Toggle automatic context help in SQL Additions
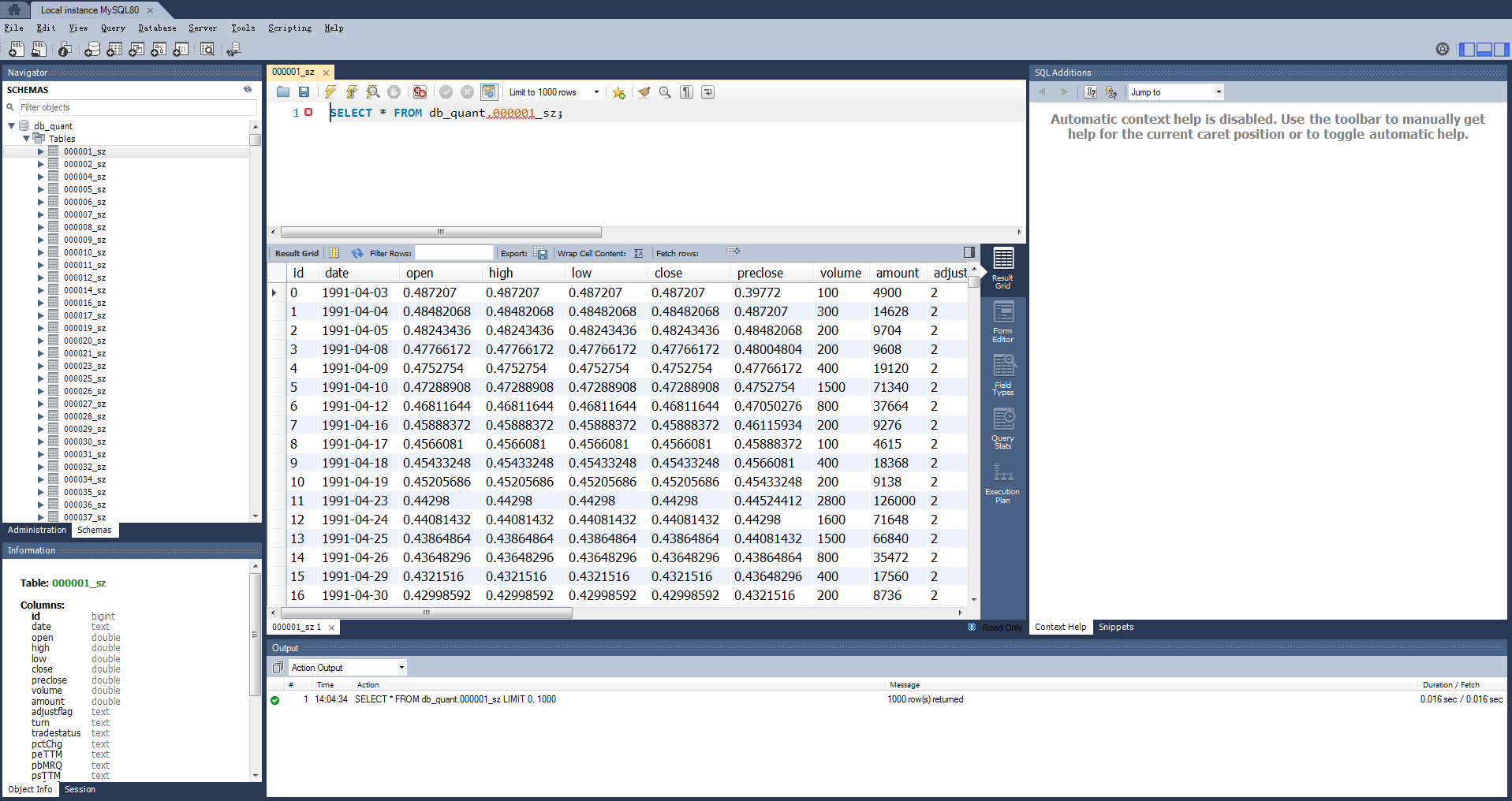Screen dimensions: 1512x801 tap(1111, 92)
